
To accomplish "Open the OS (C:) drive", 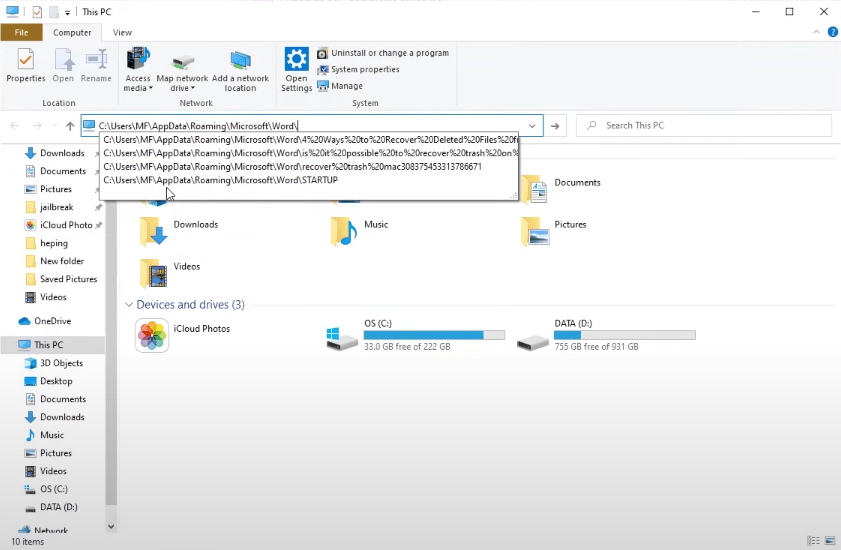I will (416, 335).
